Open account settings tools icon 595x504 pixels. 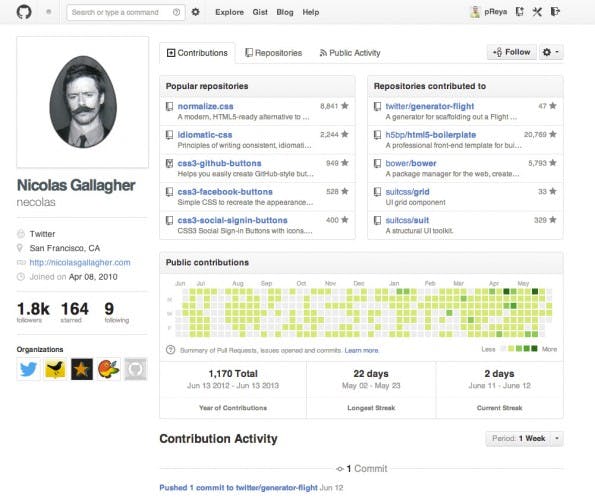click(x=537, y=12)
